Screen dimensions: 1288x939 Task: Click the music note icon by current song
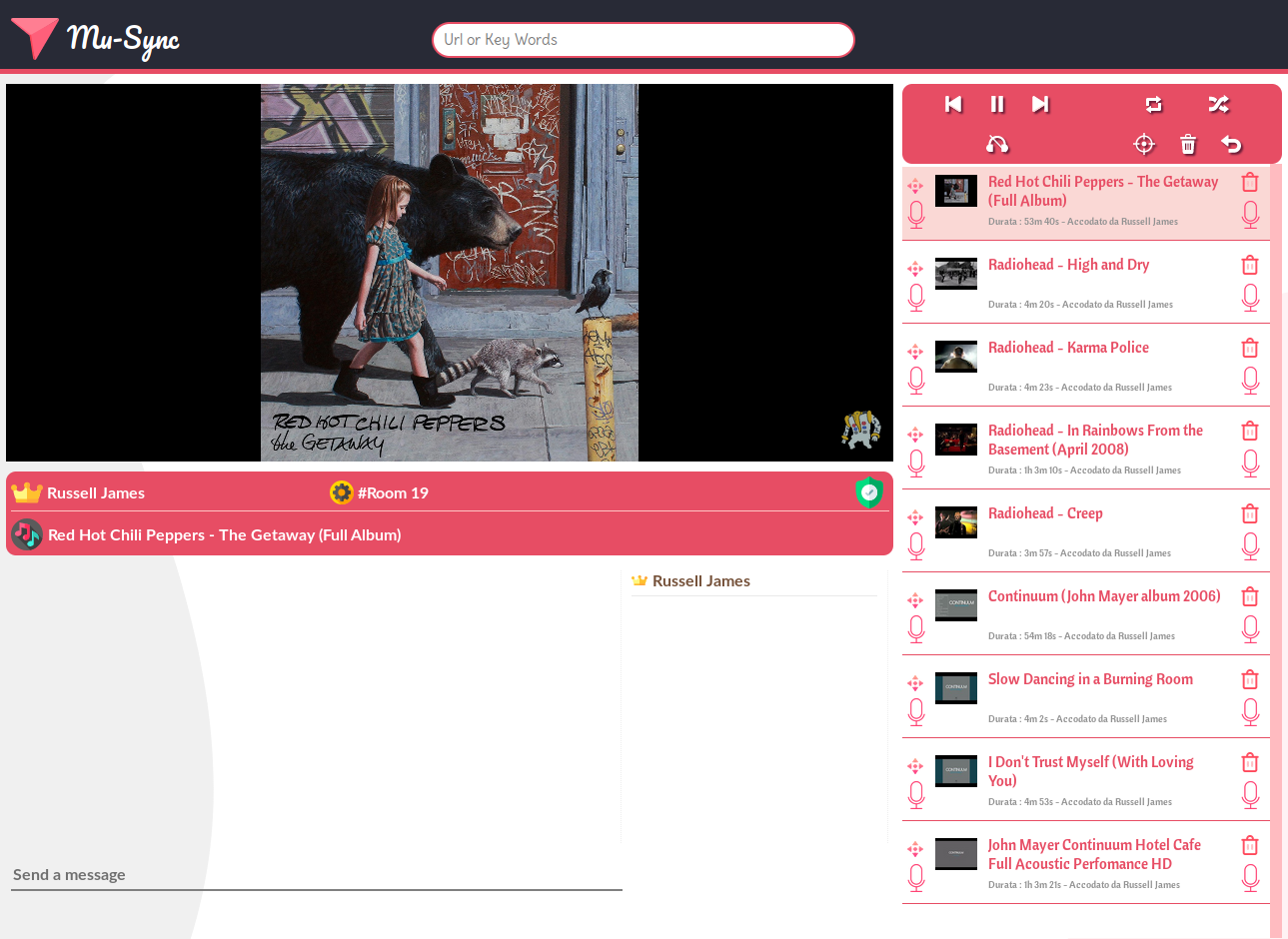click(27, 534)
